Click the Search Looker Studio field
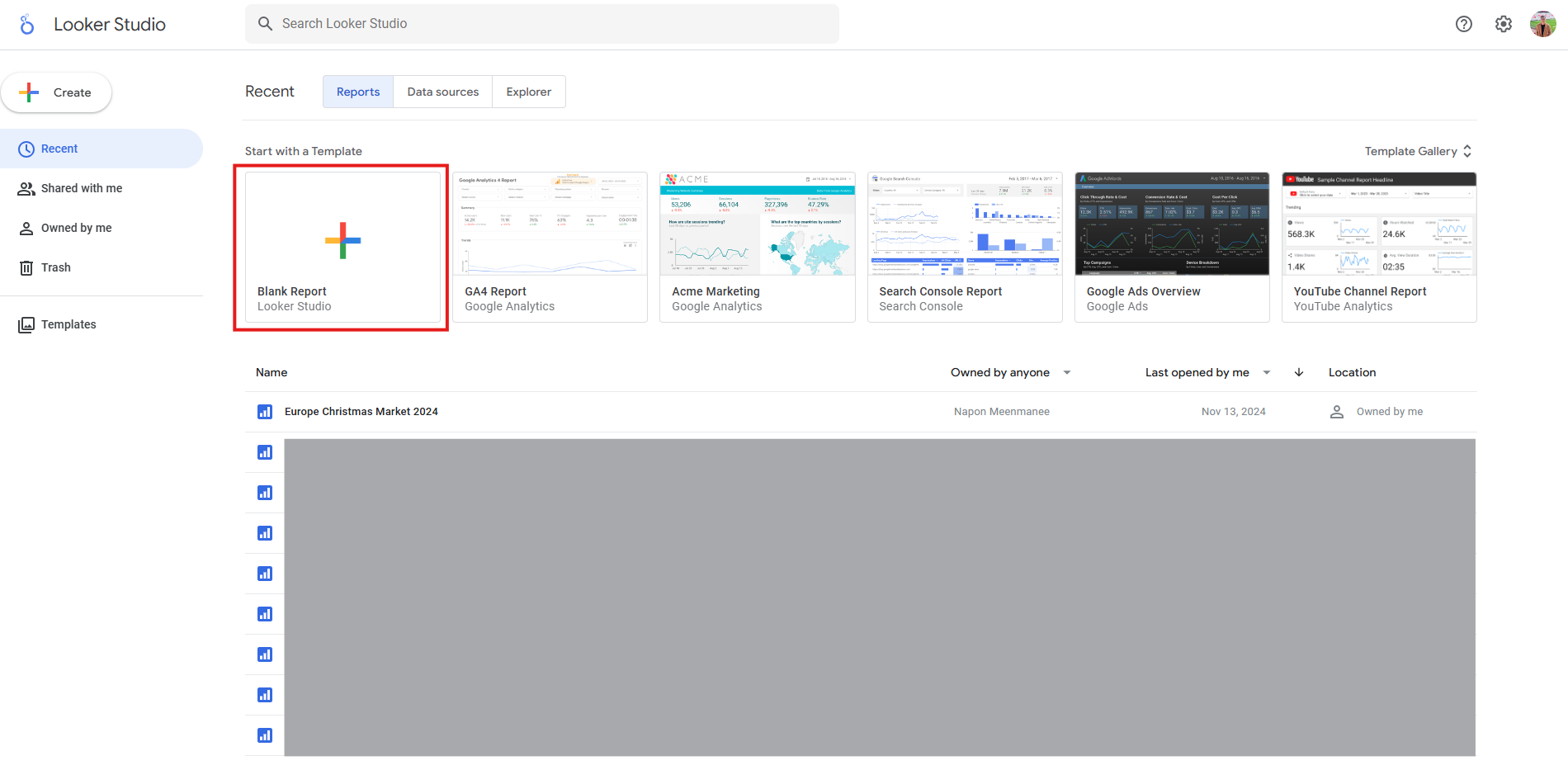1568x770 pixels. (541, 24)
